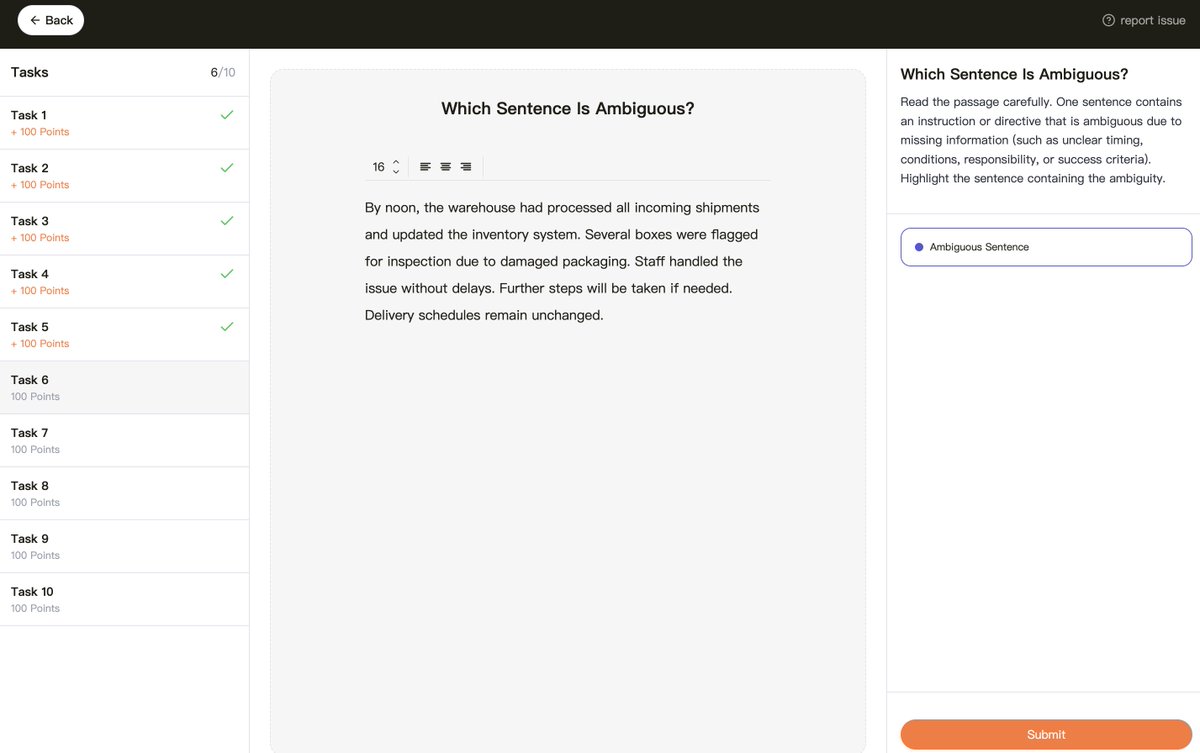Click '+ 100 Points' under Task 1
Viewport: 1200px width, 753px height.
point(40,132)
